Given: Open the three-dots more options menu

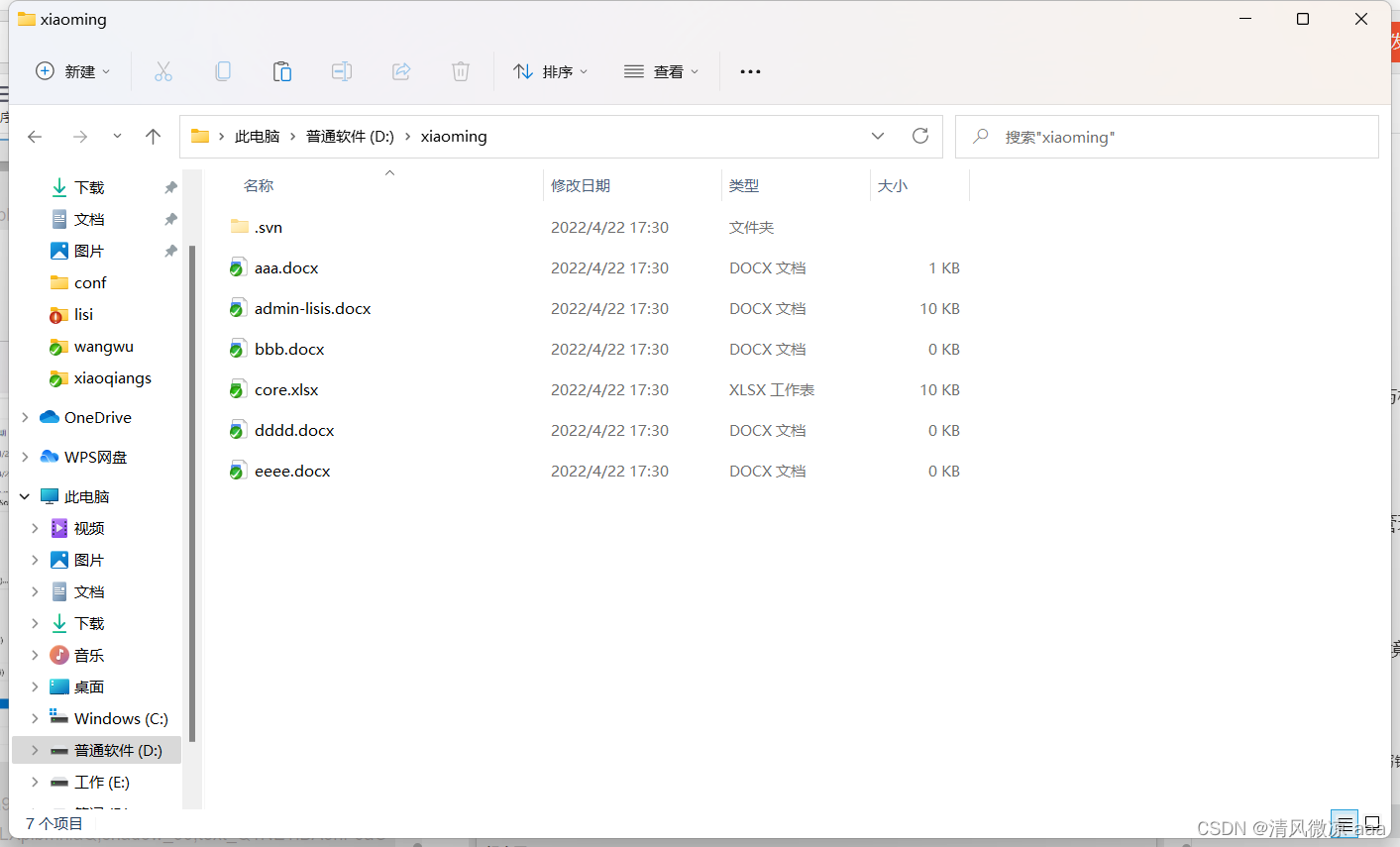Looking at the screenshot, I should coord(750,71).
